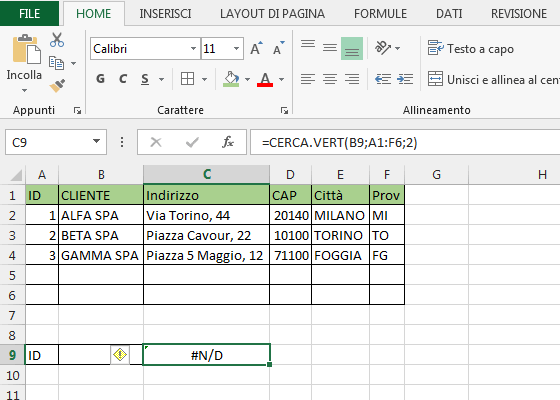This screenshot has height=400, width=560.
Task: Toggle Bold formatting with G button
Action: coord(100,79)
